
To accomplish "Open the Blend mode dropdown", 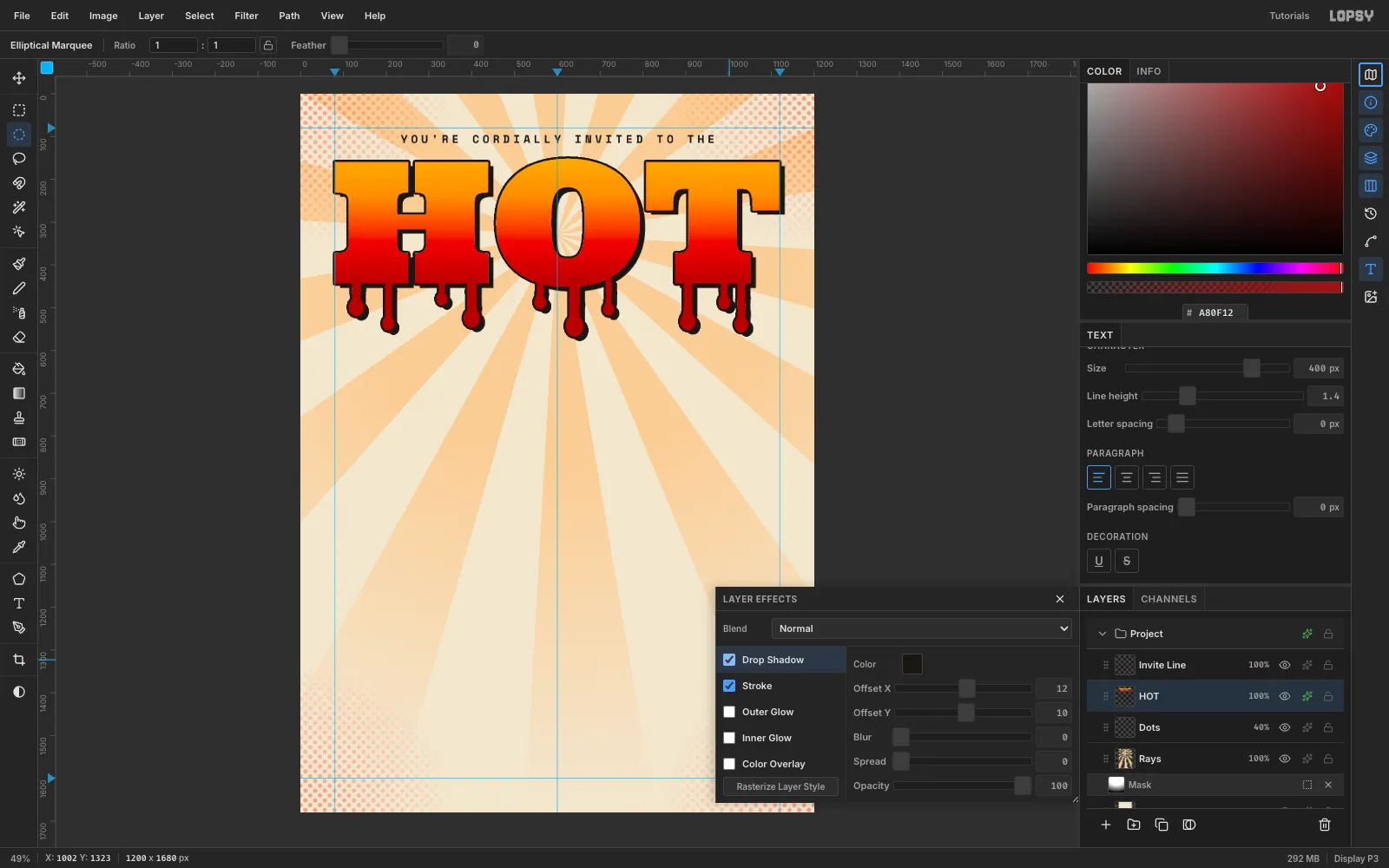I will coord(922,628).
